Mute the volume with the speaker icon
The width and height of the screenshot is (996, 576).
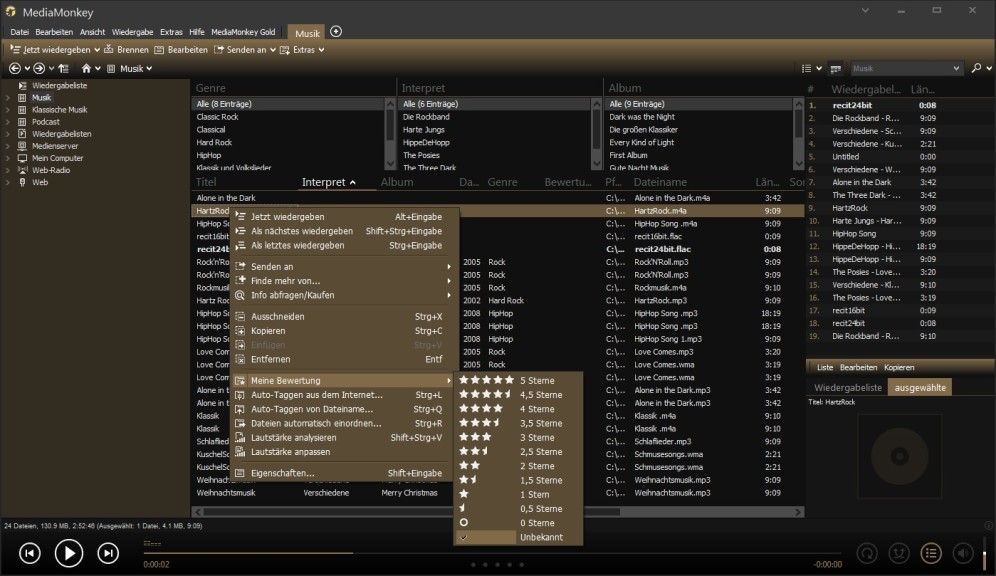point(962,553)
